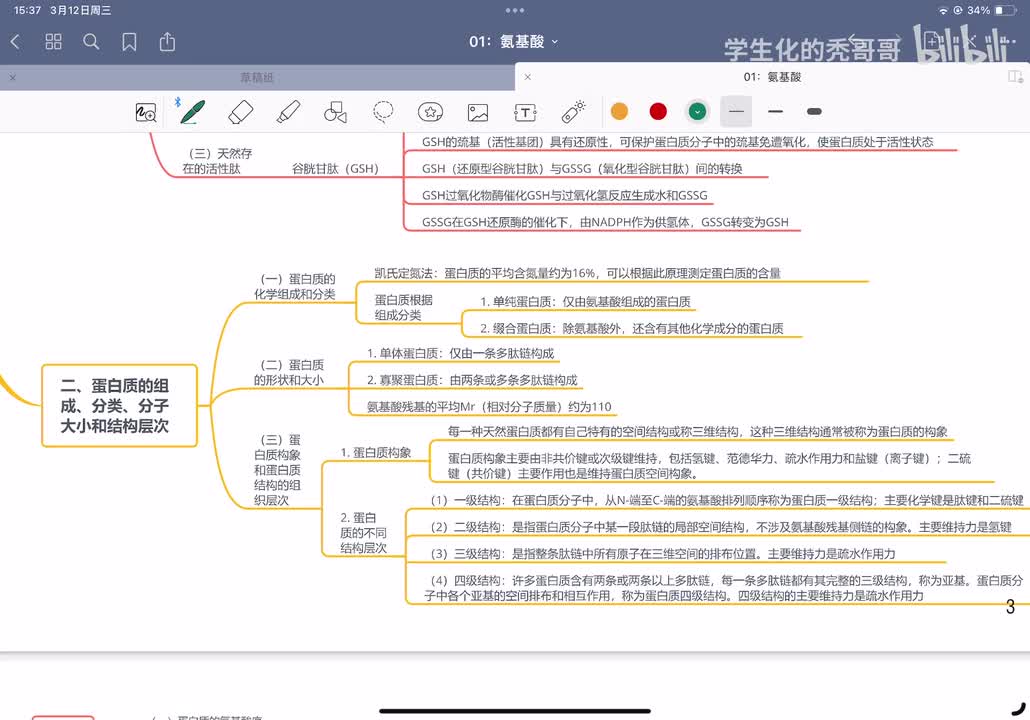Select the Shapes tool

tap(336, 112)
